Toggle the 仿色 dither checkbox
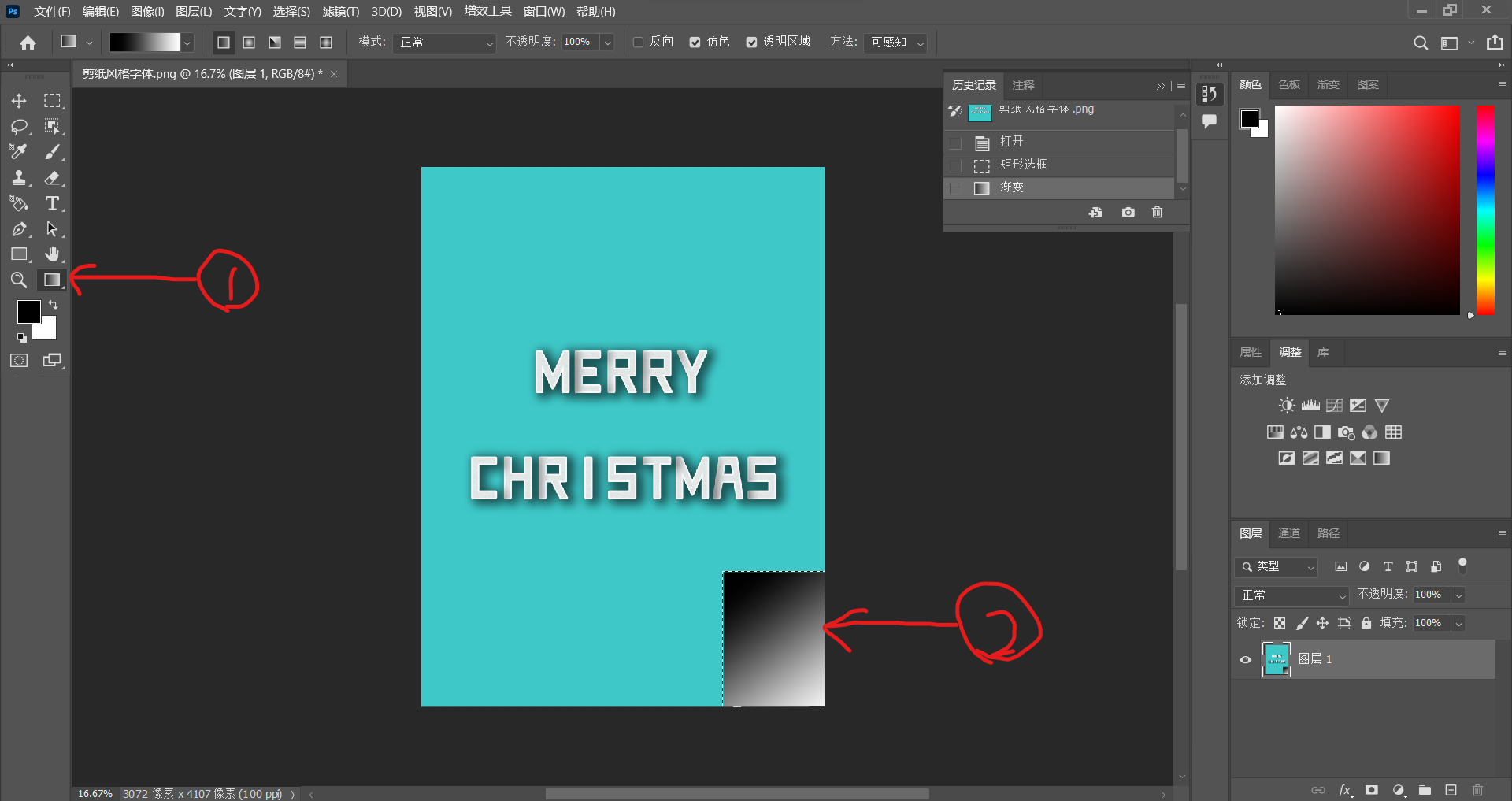Viewport: 1512px width, 801px height. 695,43
